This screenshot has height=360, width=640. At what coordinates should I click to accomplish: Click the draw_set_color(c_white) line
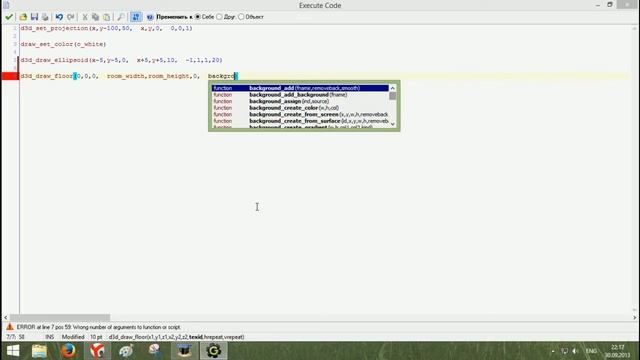tap(63, 44)
